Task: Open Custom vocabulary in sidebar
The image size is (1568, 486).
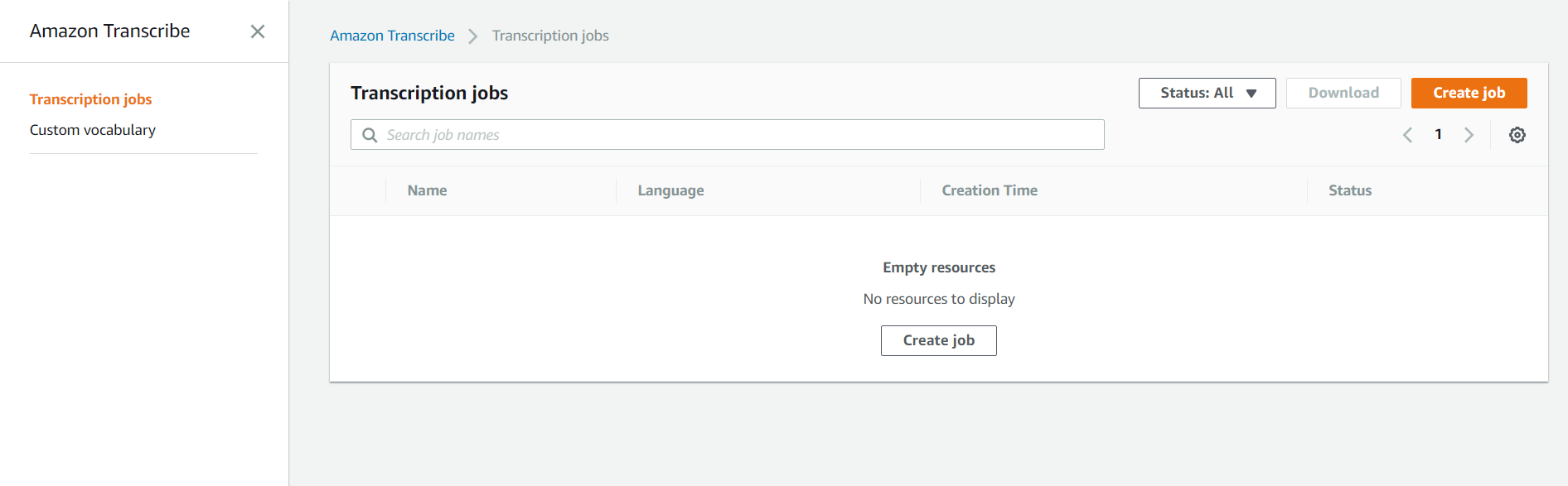Action: pyautogui.click(x=93, y=130)
